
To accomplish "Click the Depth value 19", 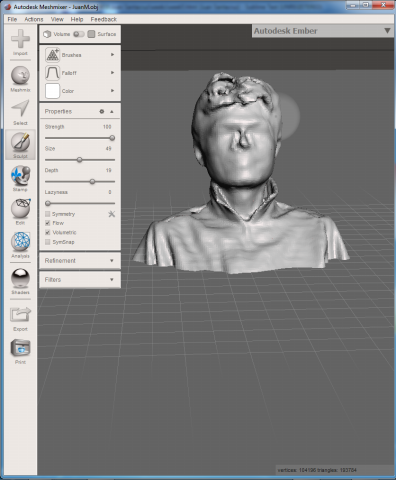I will click(108, 170).
